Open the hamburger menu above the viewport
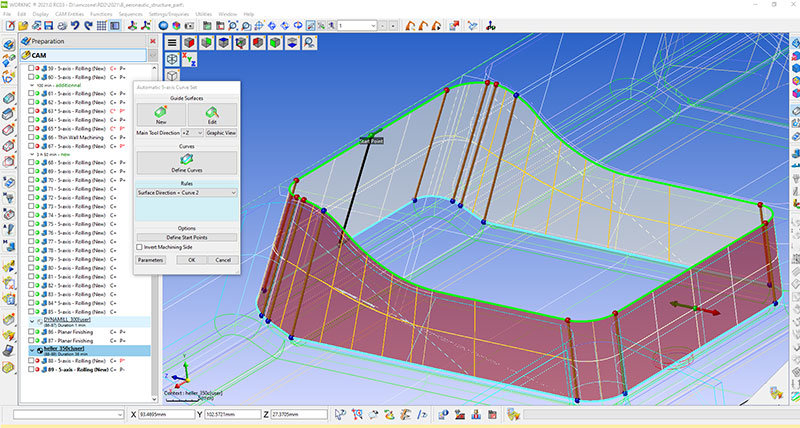The height and width of the screenshot is (428, 800). (x=172, y=42)
